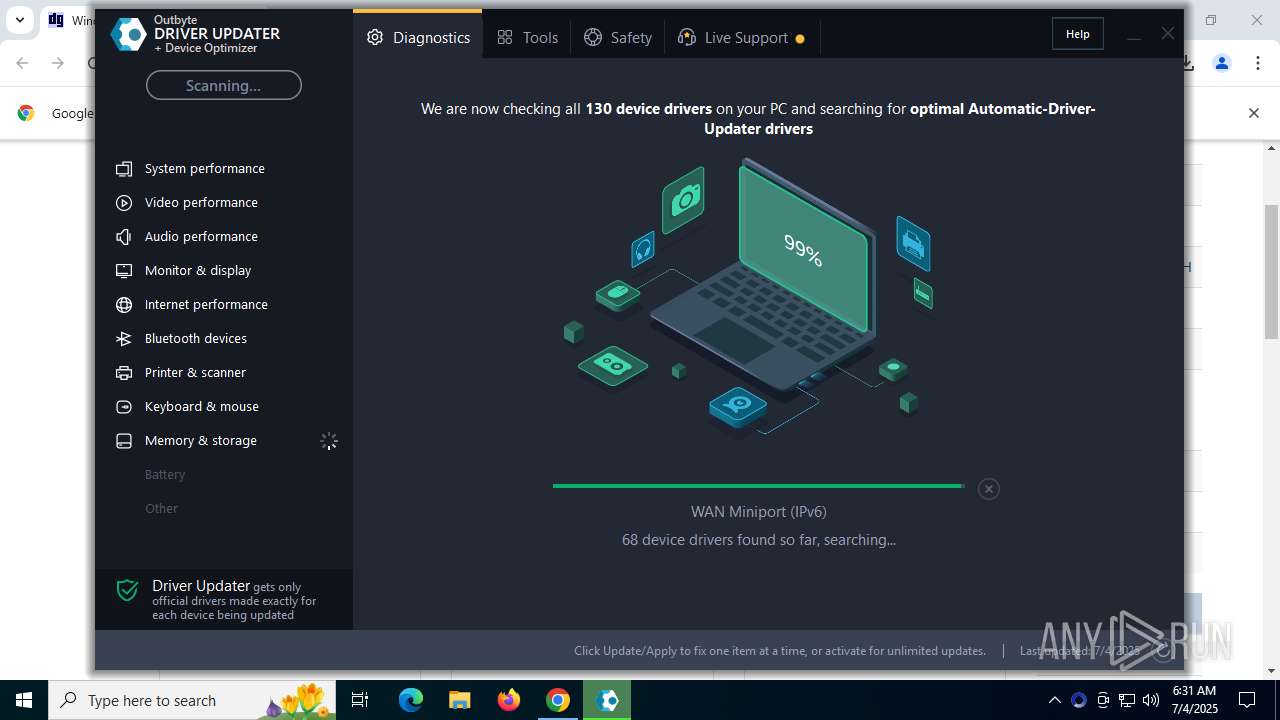
Task: Click the Help button
Action: (x=1077, y=34)
